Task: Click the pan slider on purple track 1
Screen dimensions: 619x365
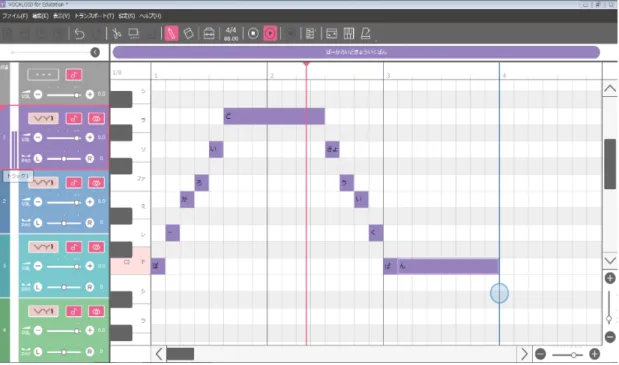Action: click(64, 159)
